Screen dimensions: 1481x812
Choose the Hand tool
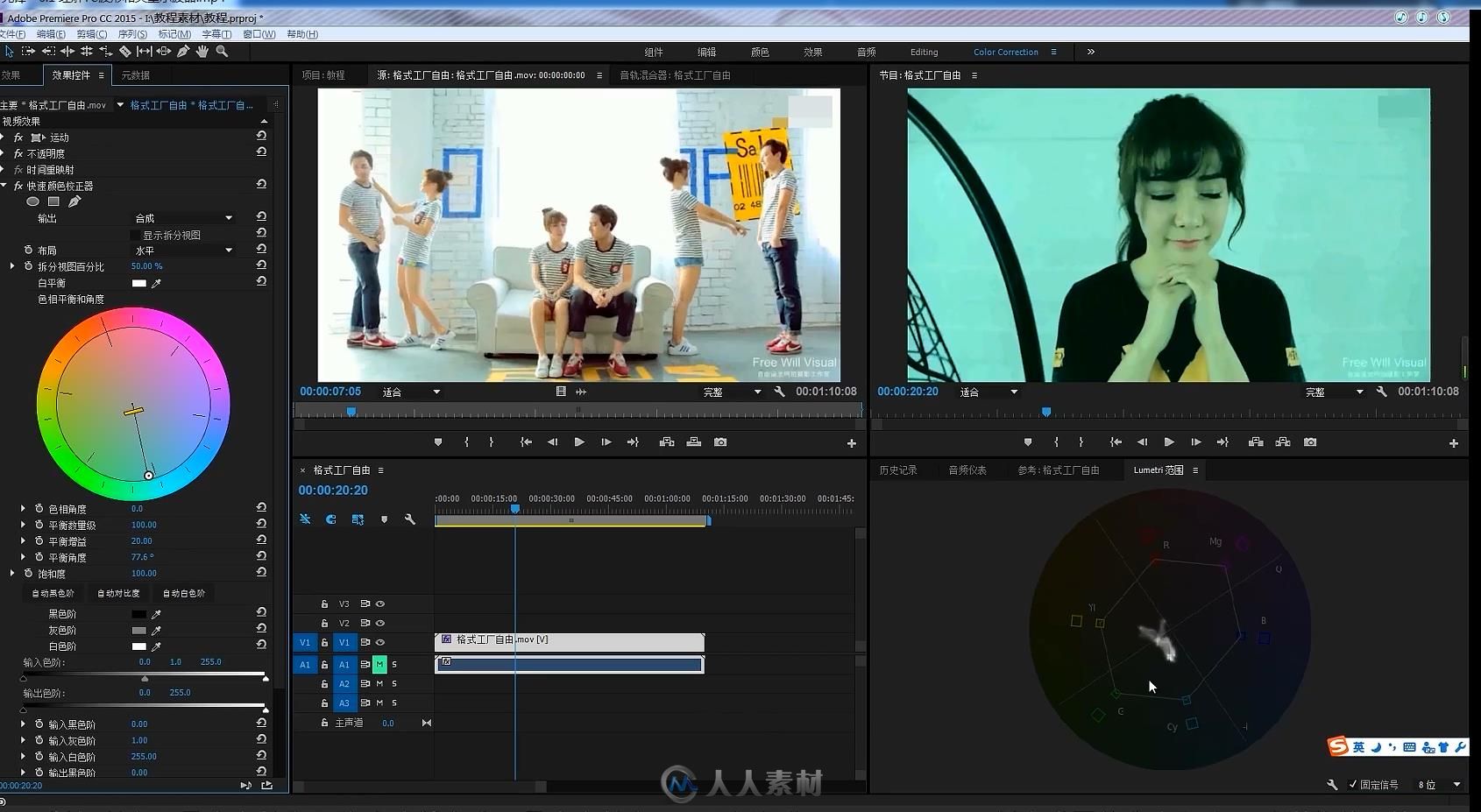pos(202,52)
